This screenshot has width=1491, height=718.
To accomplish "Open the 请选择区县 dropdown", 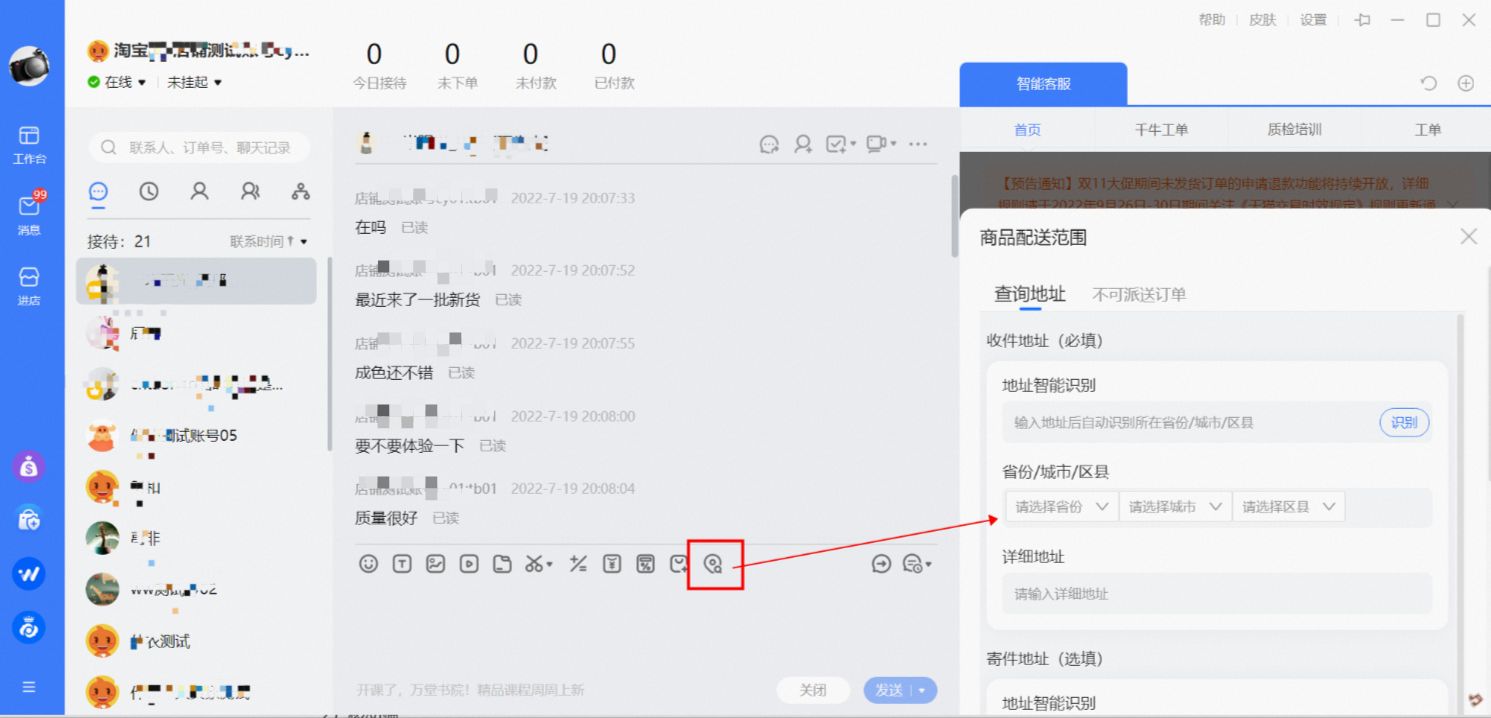I will (x=1289, y=507).
